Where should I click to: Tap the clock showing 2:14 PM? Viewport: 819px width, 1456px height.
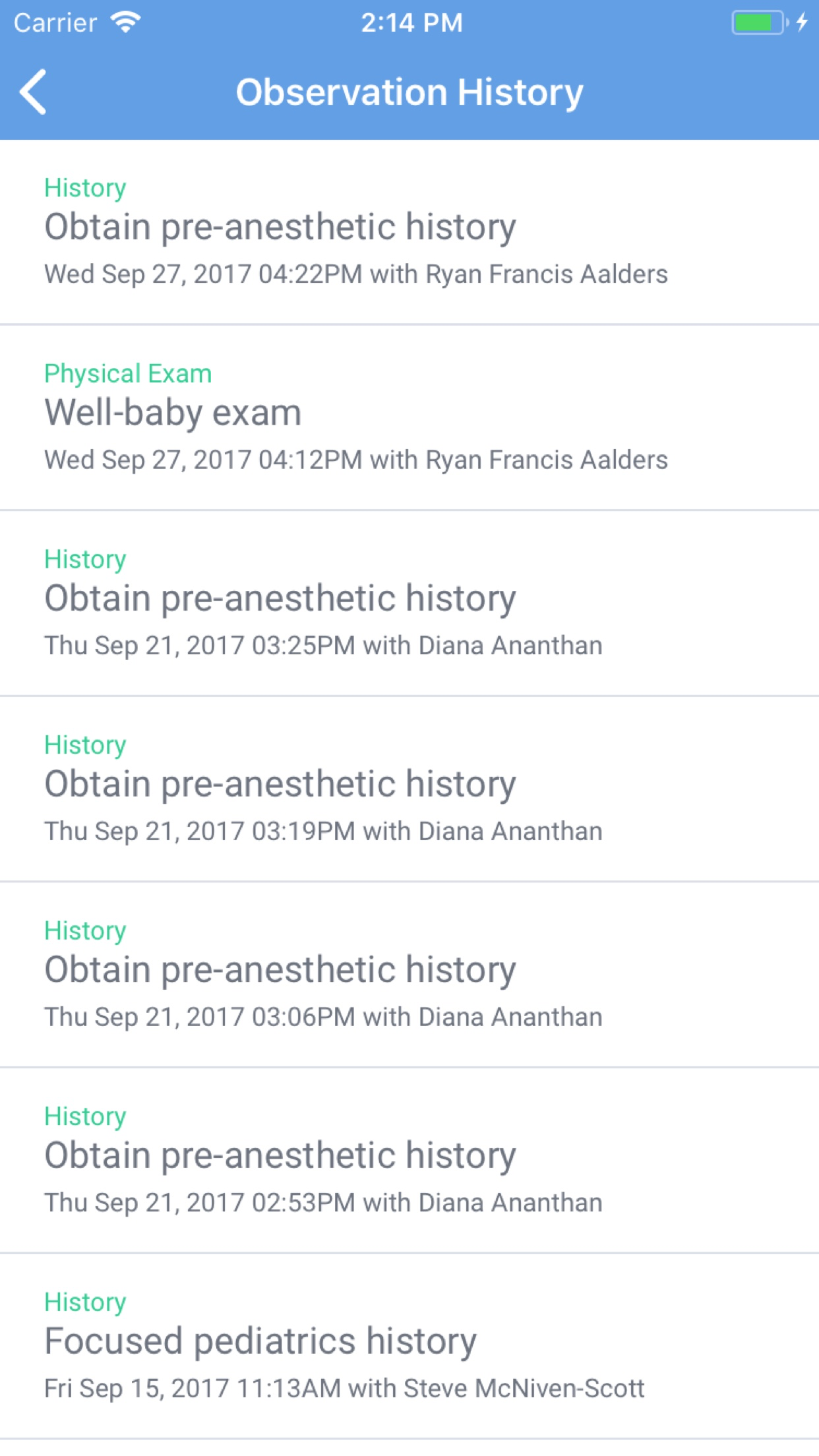[x=409, y=22]
